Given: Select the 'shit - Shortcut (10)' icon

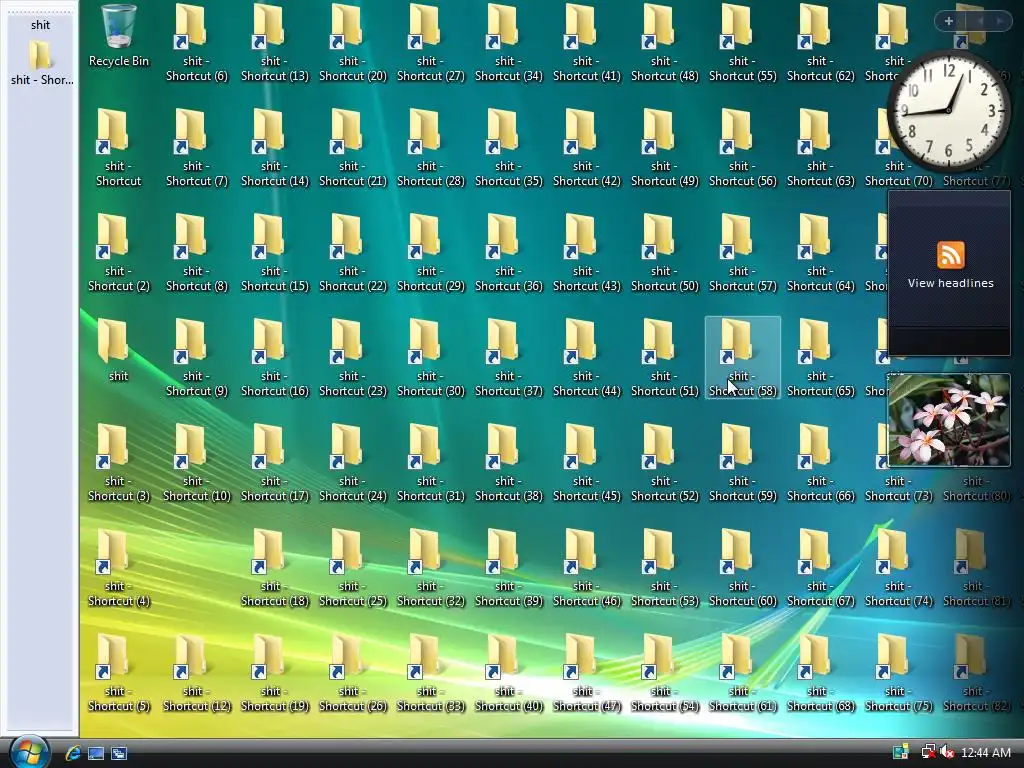Looking at the screenshot, I should [x=197, y=463].
